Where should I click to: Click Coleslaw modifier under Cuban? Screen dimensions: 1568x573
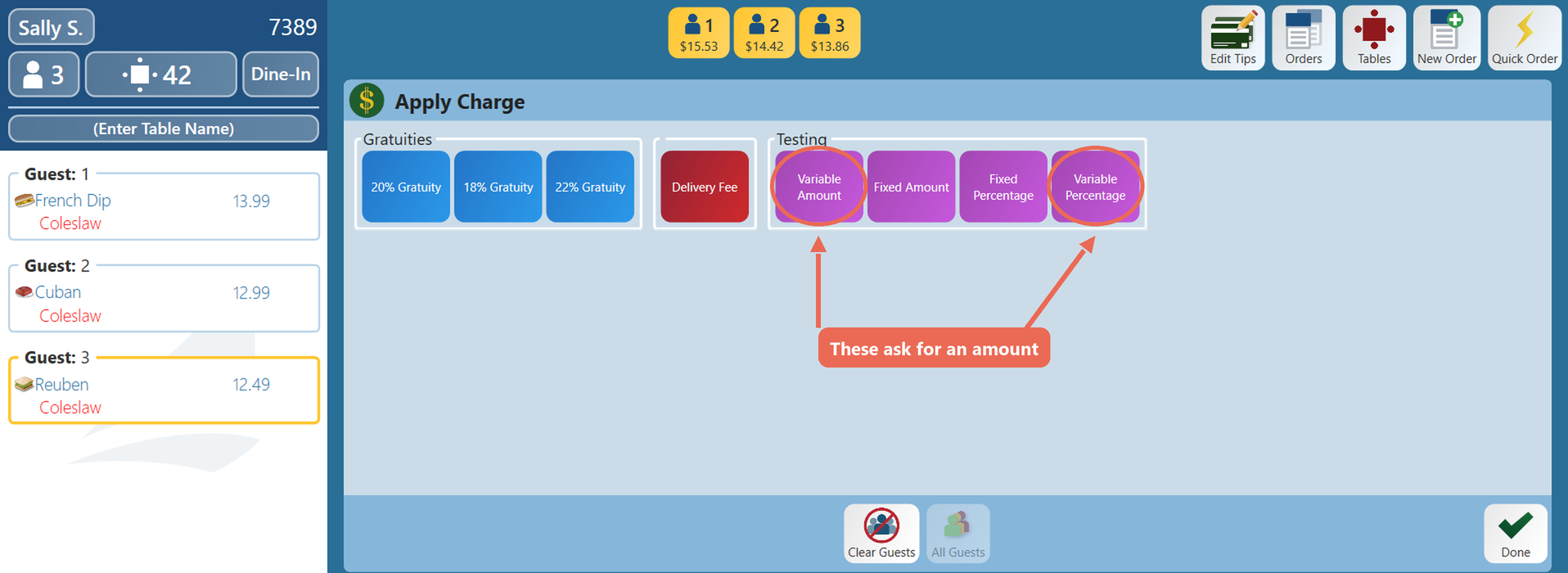[70, 316]
